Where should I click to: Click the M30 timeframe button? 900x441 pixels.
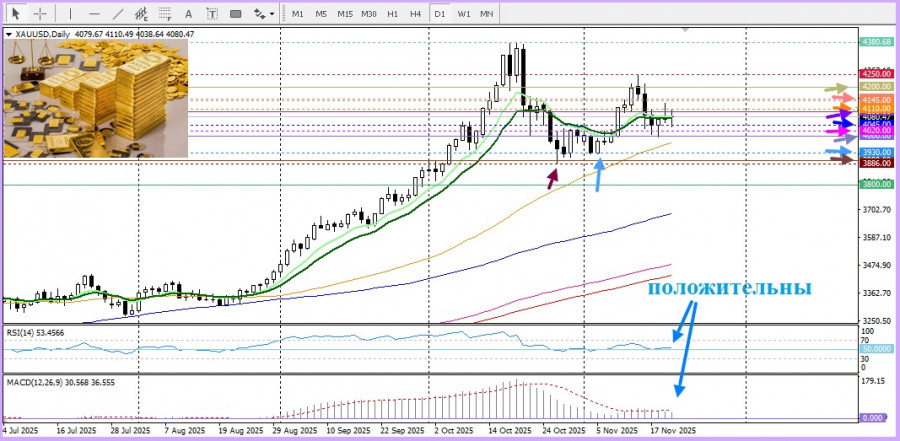[369, 14]
